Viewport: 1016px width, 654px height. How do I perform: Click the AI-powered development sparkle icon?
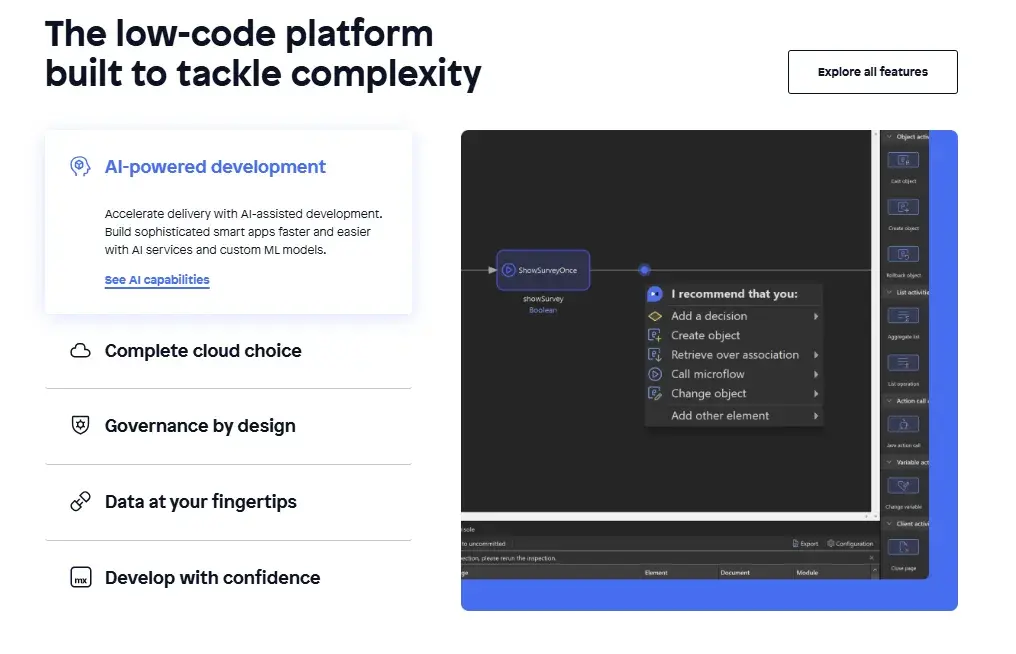(80, 165)
